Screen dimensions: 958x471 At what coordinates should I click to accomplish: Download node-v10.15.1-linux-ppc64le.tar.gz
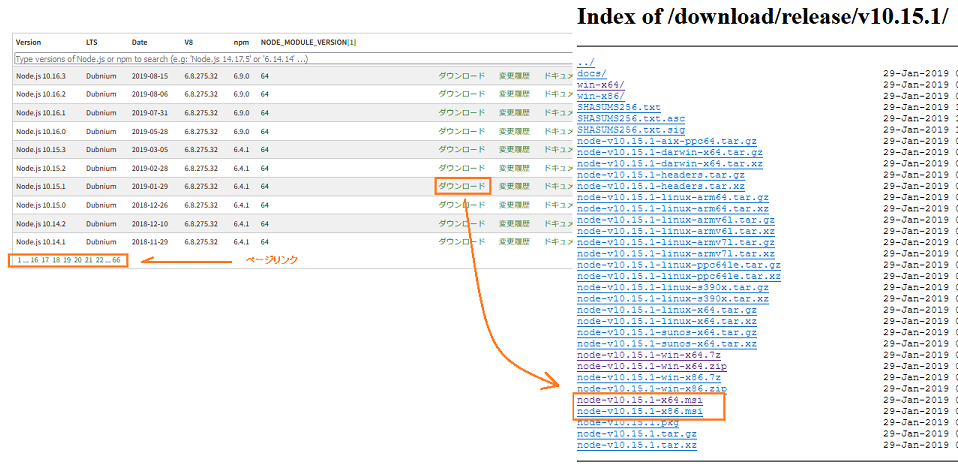[x=679, y=265]
